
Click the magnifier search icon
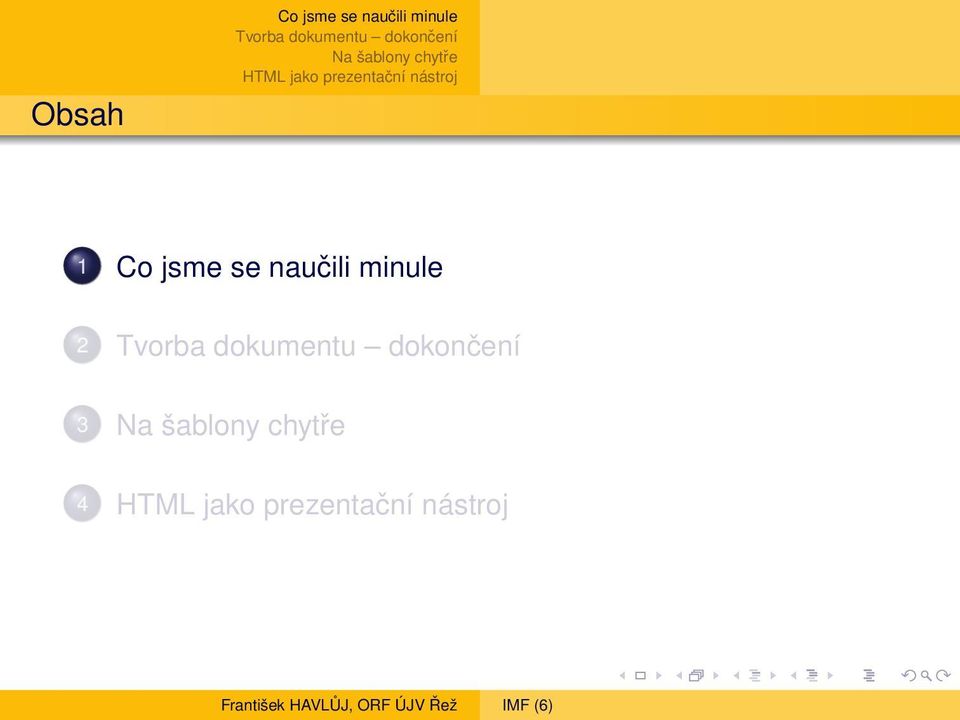click(926, 676)
